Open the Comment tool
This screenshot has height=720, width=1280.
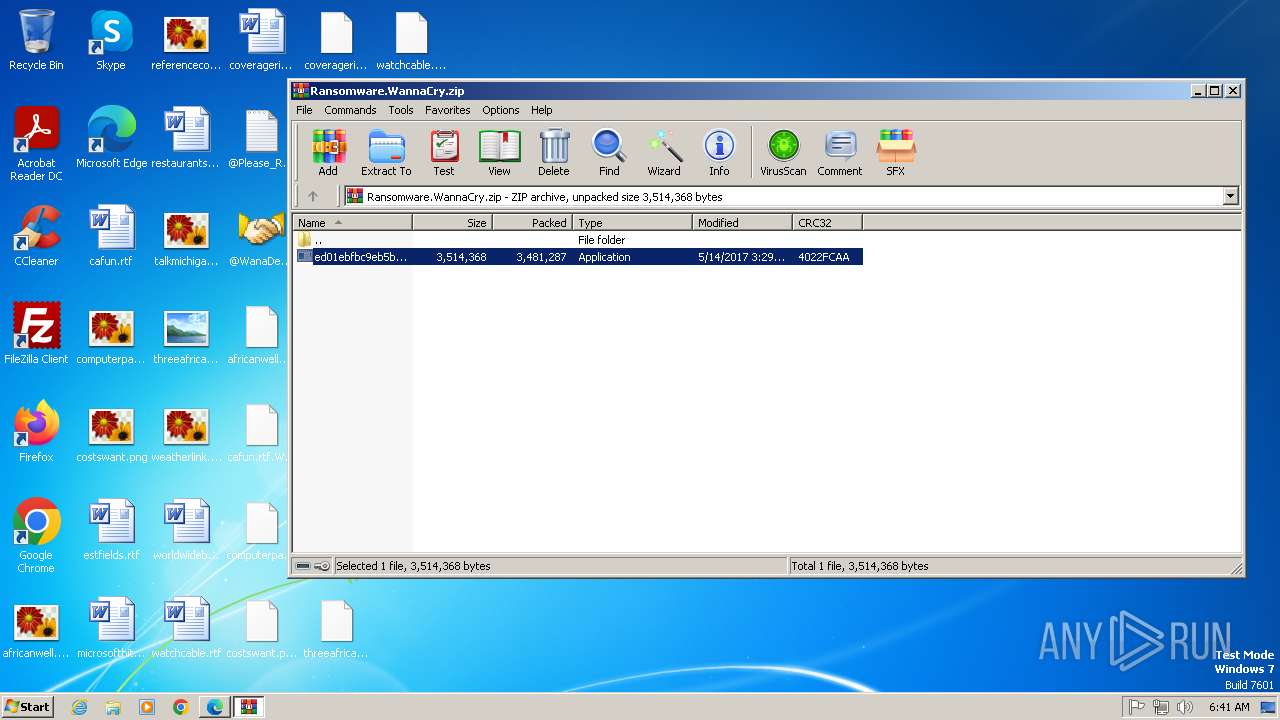pos(840,153)
